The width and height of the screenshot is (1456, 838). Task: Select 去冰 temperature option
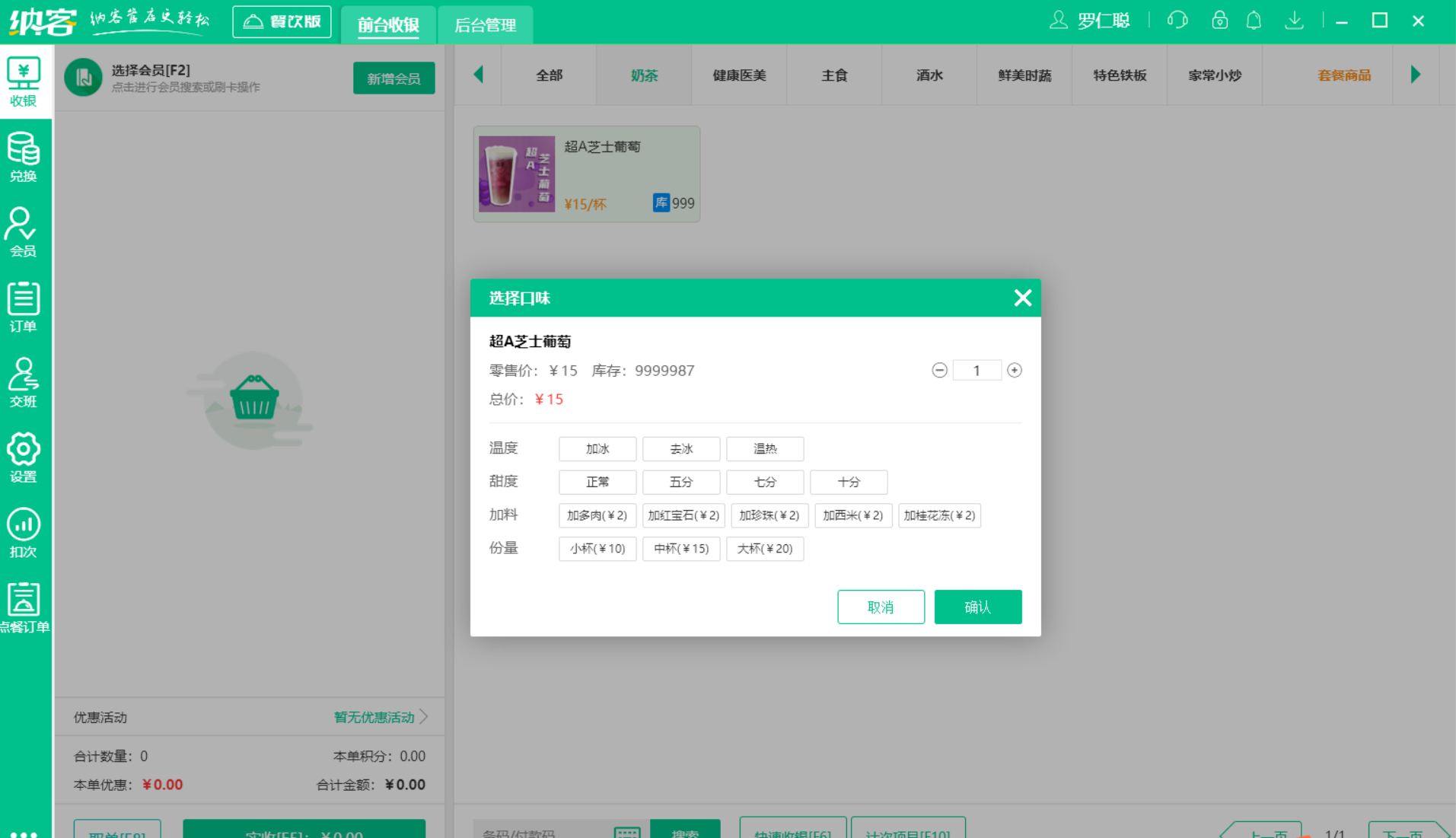[x=680, y=448]
